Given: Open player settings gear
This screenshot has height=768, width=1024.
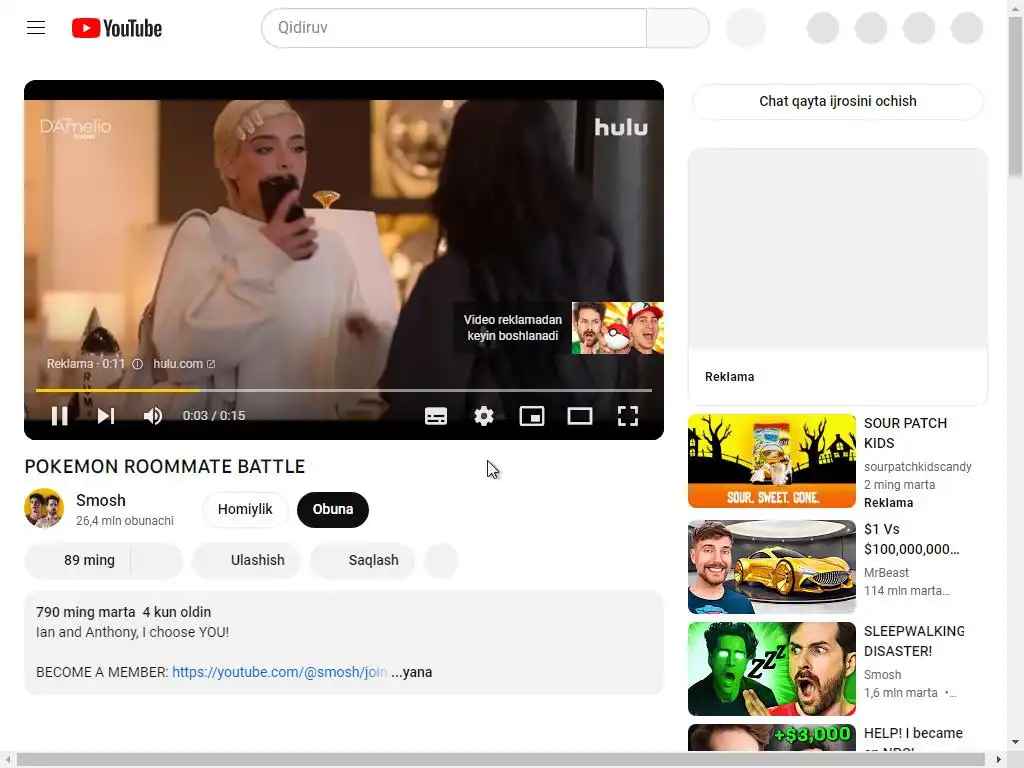Looking at the screenshot, I should (484, 416).
